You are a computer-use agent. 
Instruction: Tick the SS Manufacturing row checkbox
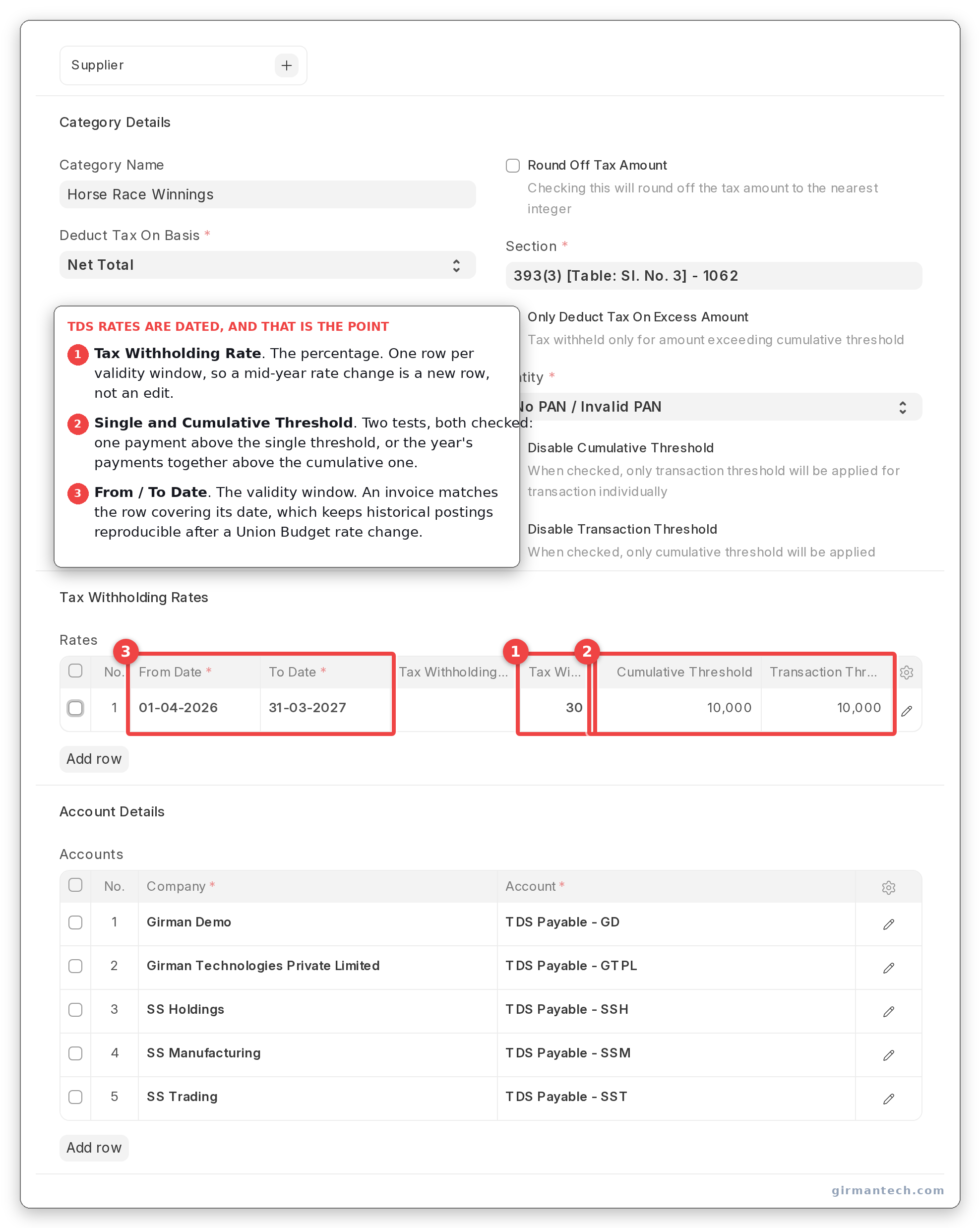[x=75, y=1054]
